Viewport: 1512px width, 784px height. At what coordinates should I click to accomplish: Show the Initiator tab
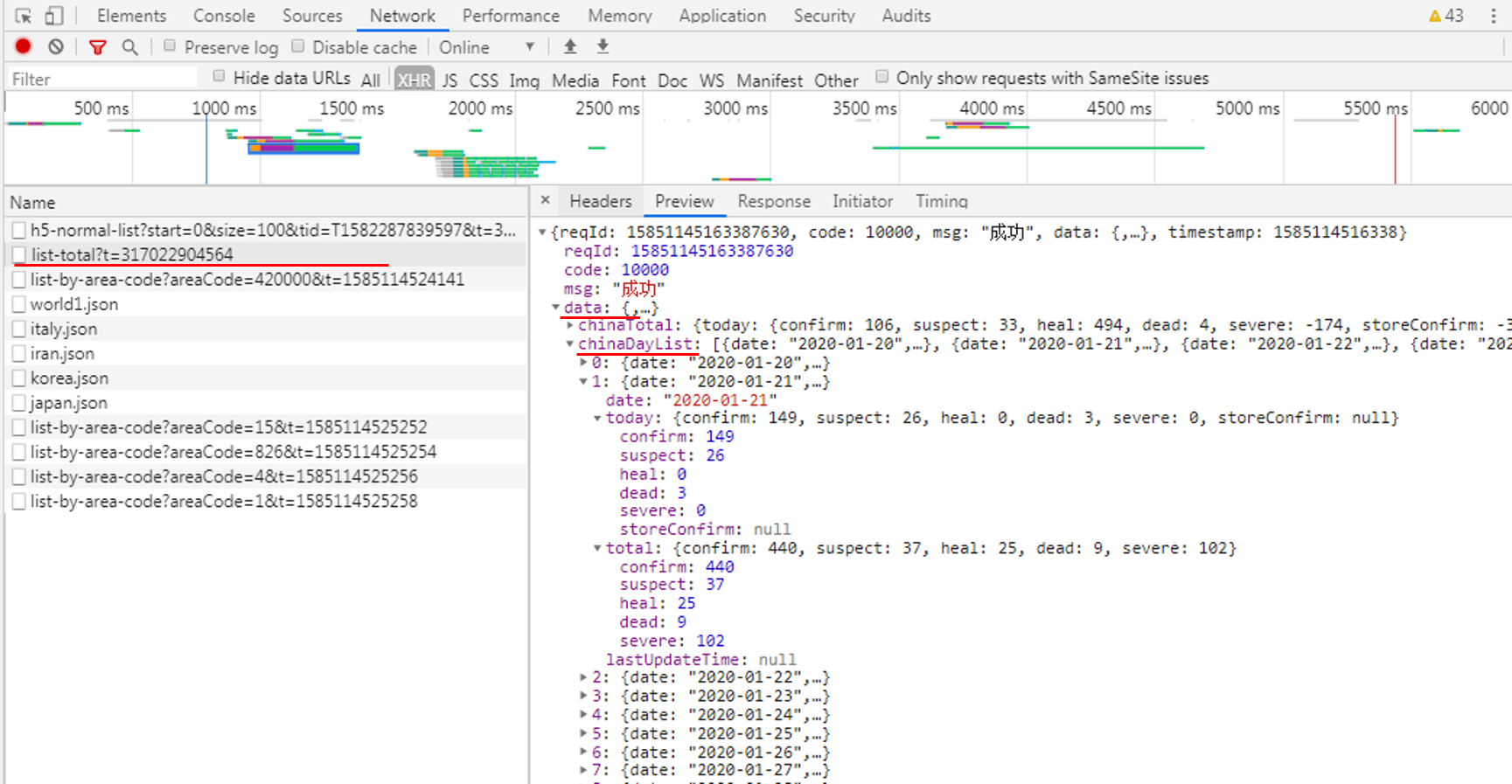coord(862,201)
